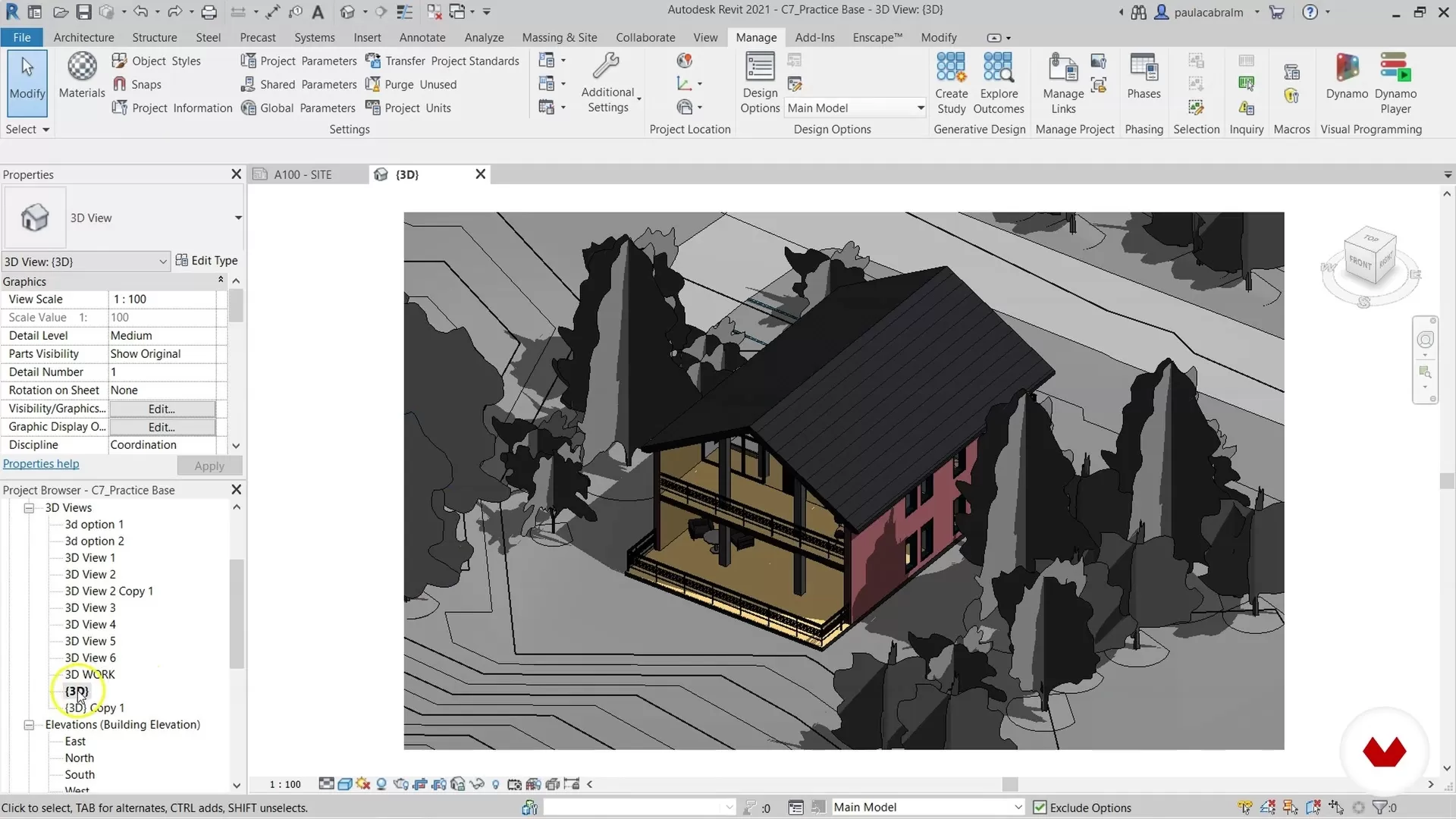Click Apply in the Properties palette

[x=209, y=465]
